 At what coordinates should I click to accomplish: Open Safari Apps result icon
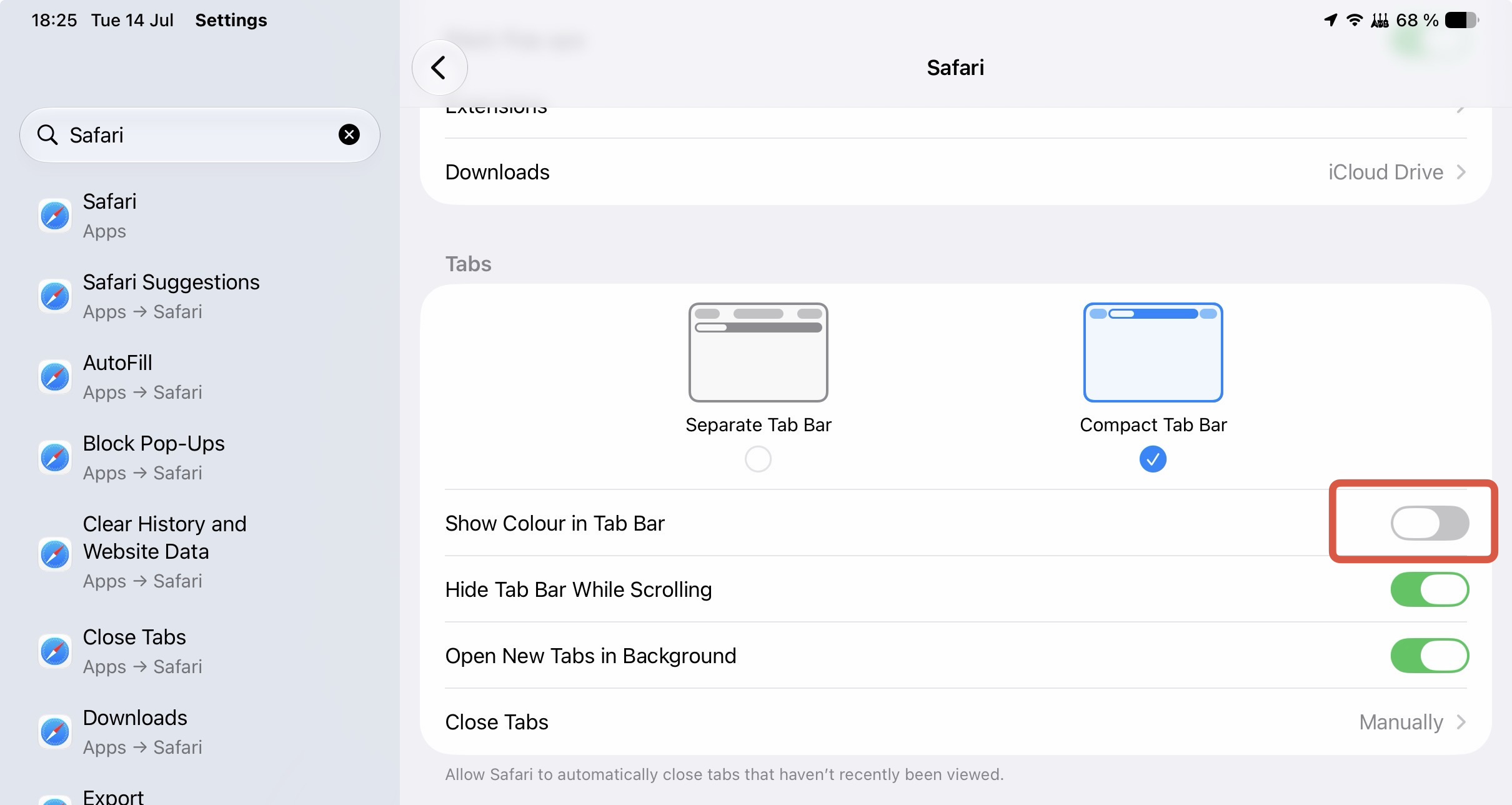pyautogui.click(x=55, y=216)
